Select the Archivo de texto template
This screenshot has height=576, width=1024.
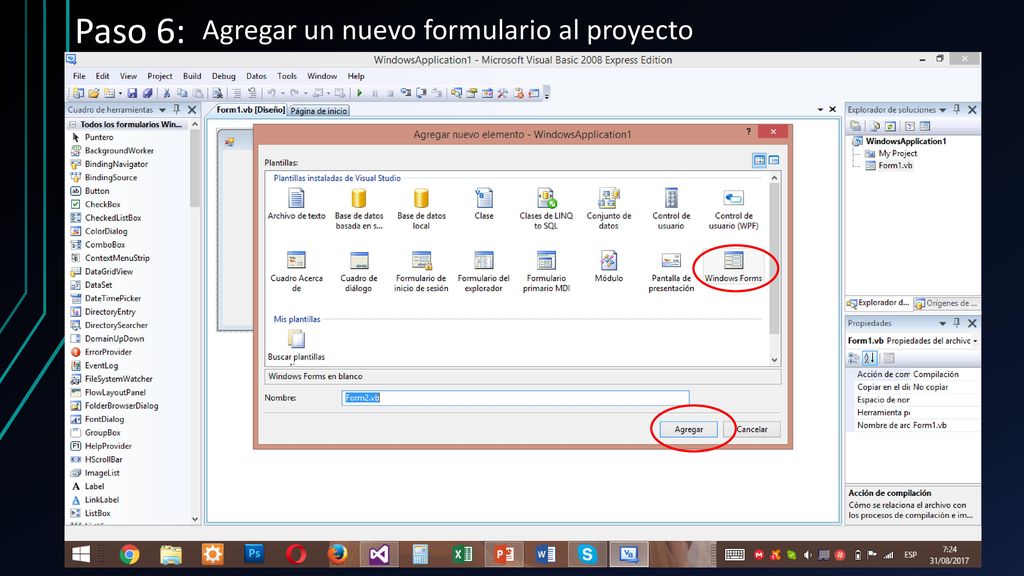coord(296,204)
